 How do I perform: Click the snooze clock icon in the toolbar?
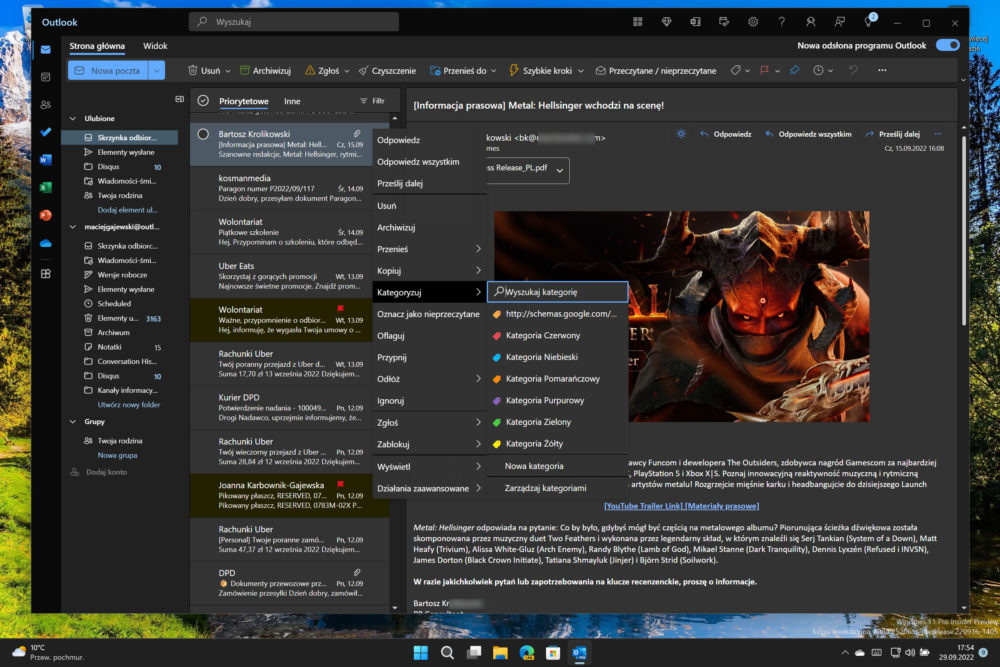point(818,71)
